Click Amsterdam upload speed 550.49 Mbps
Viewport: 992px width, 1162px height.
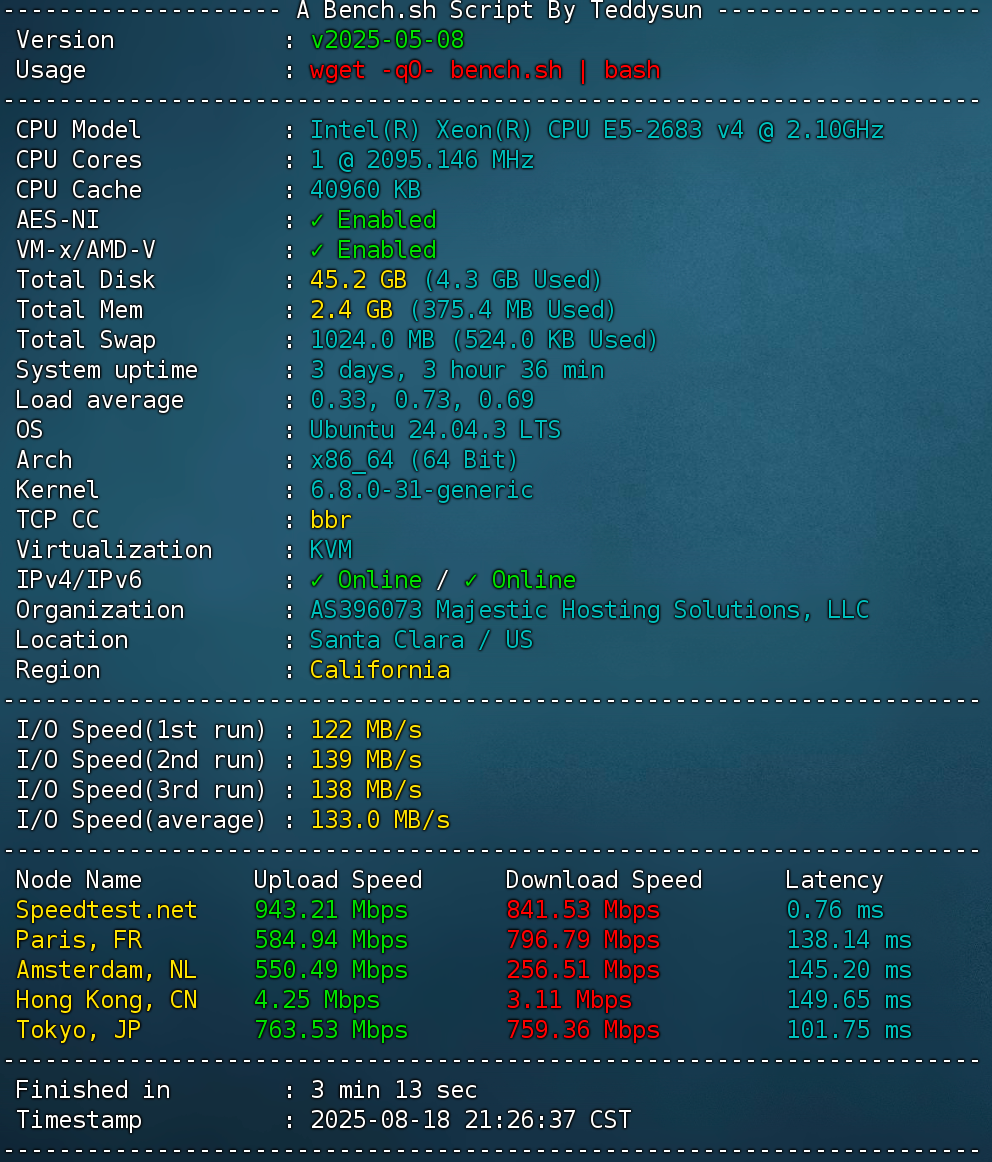tap(331, 970)
